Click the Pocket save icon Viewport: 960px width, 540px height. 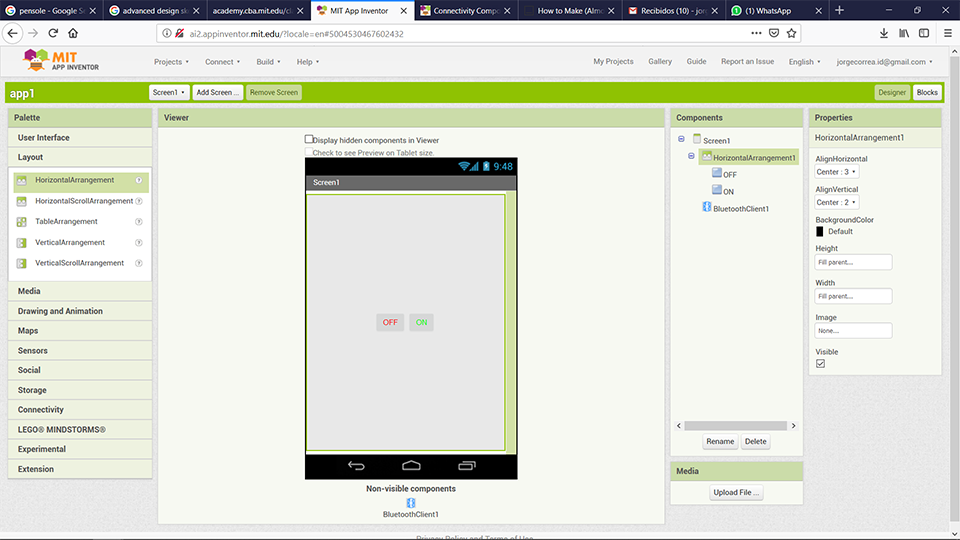pos(774,33)
